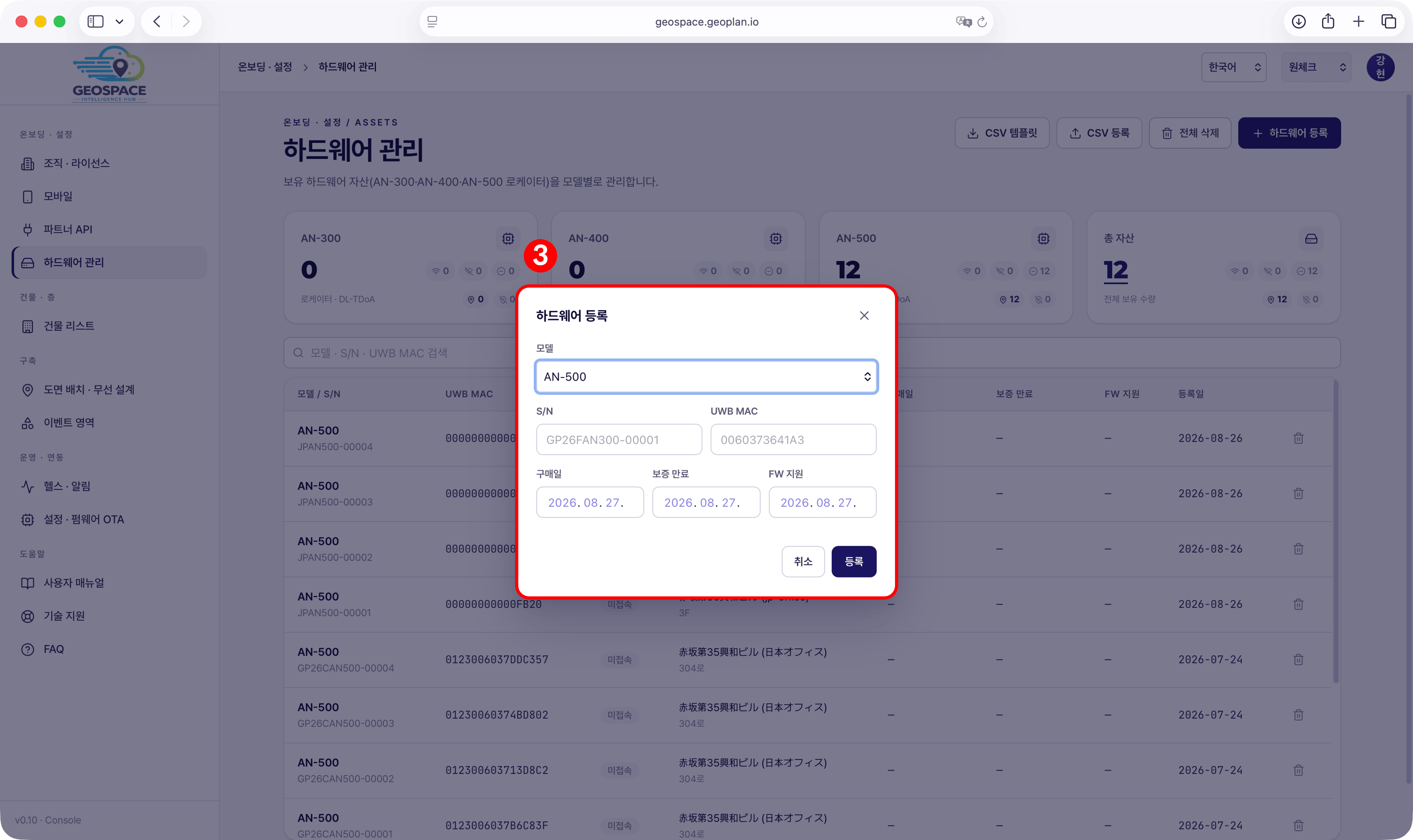Click chip icon on AN-500 card

(x=1043, y=238)
